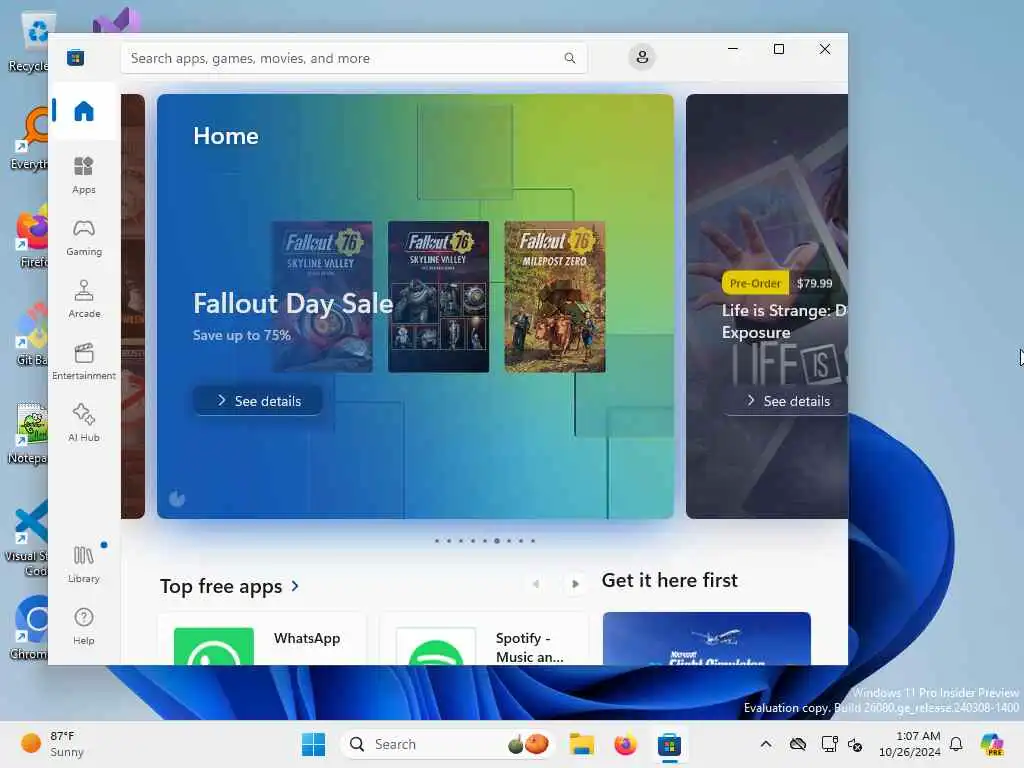Open the clock showing 1:07 AM
Screen dimensions: 1024x768
point(910,744)
